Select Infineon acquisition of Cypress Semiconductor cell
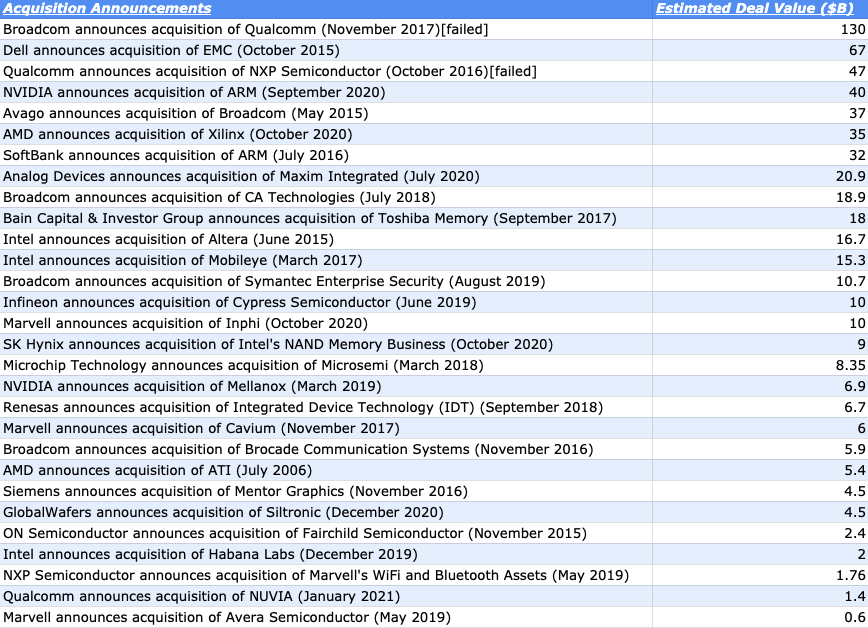The width and height of the screenshot is (868, 628). point(326,303)
